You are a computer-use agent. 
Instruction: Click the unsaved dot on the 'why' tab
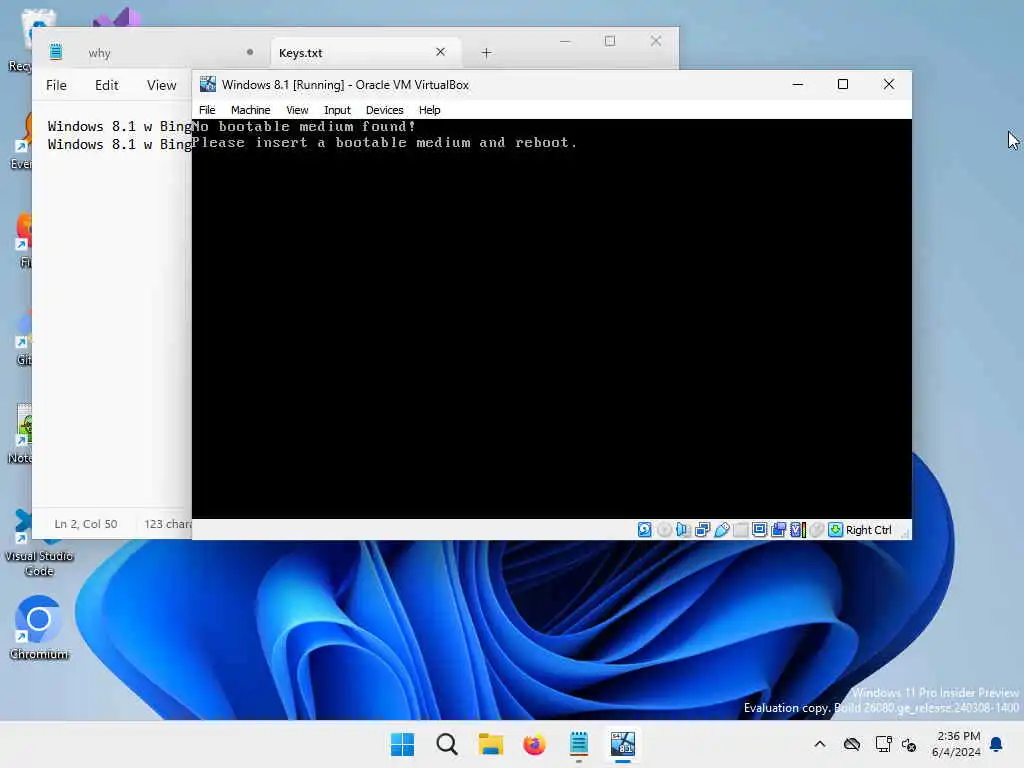[250, 52]
